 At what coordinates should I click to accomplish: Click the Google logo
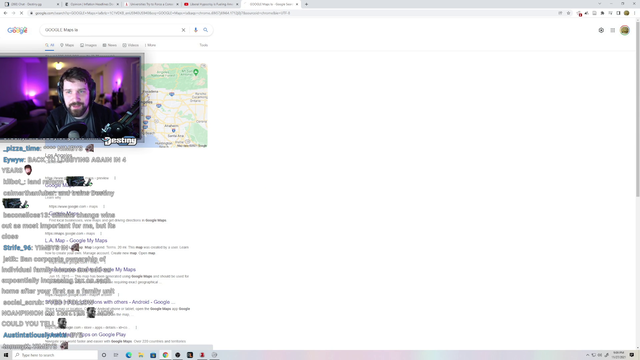17,30
